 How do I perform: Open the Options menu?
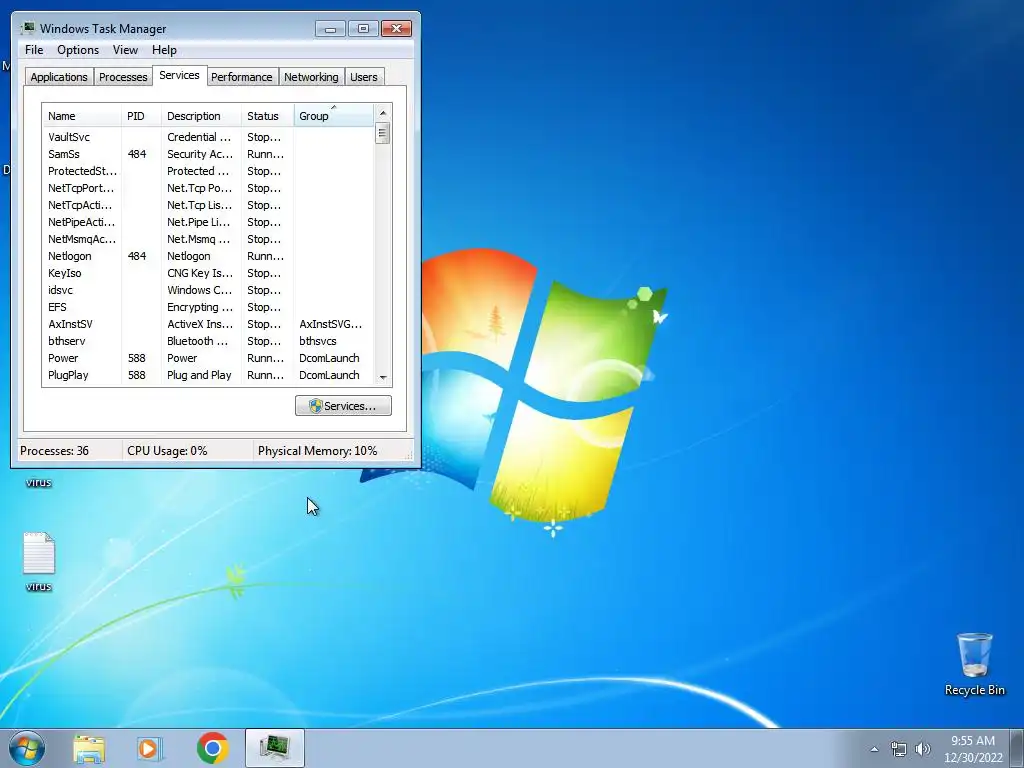(78, 50)
